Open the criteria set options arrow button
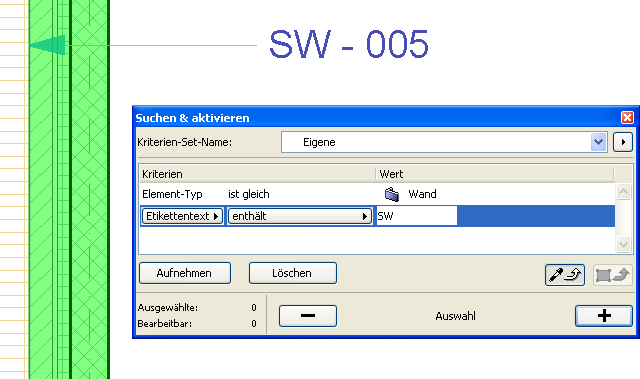This screenshot has width=640, height=379. coord(622,142)
